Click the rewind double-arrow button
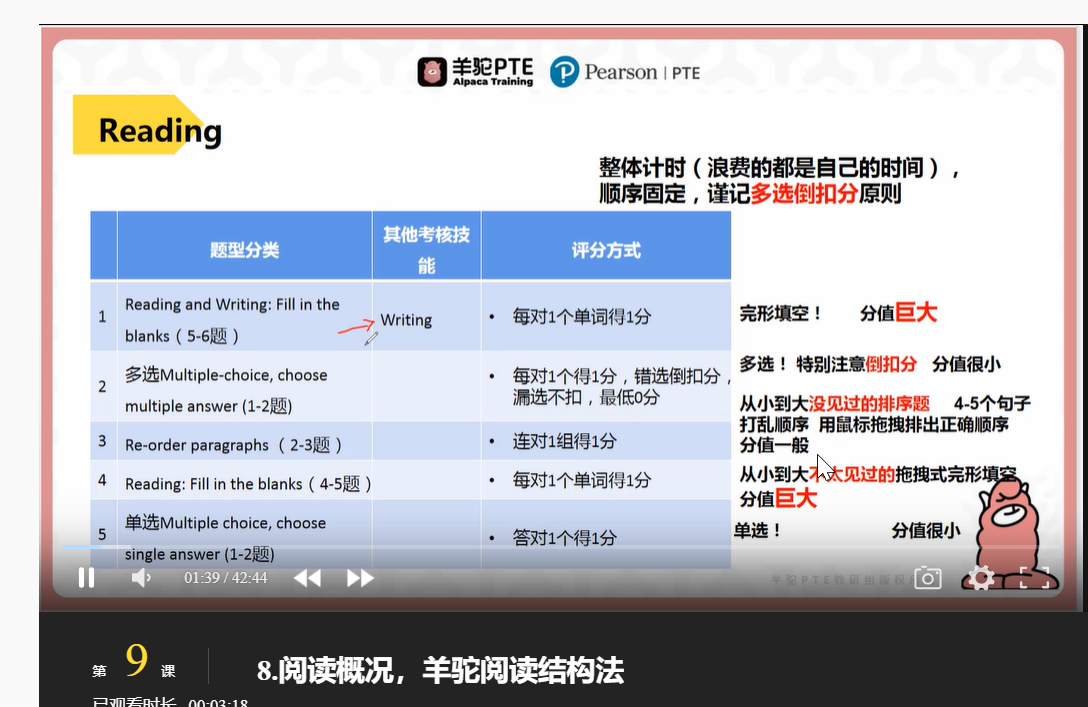The width and height of the screenshot is (1088, 707). click(307, 578)
